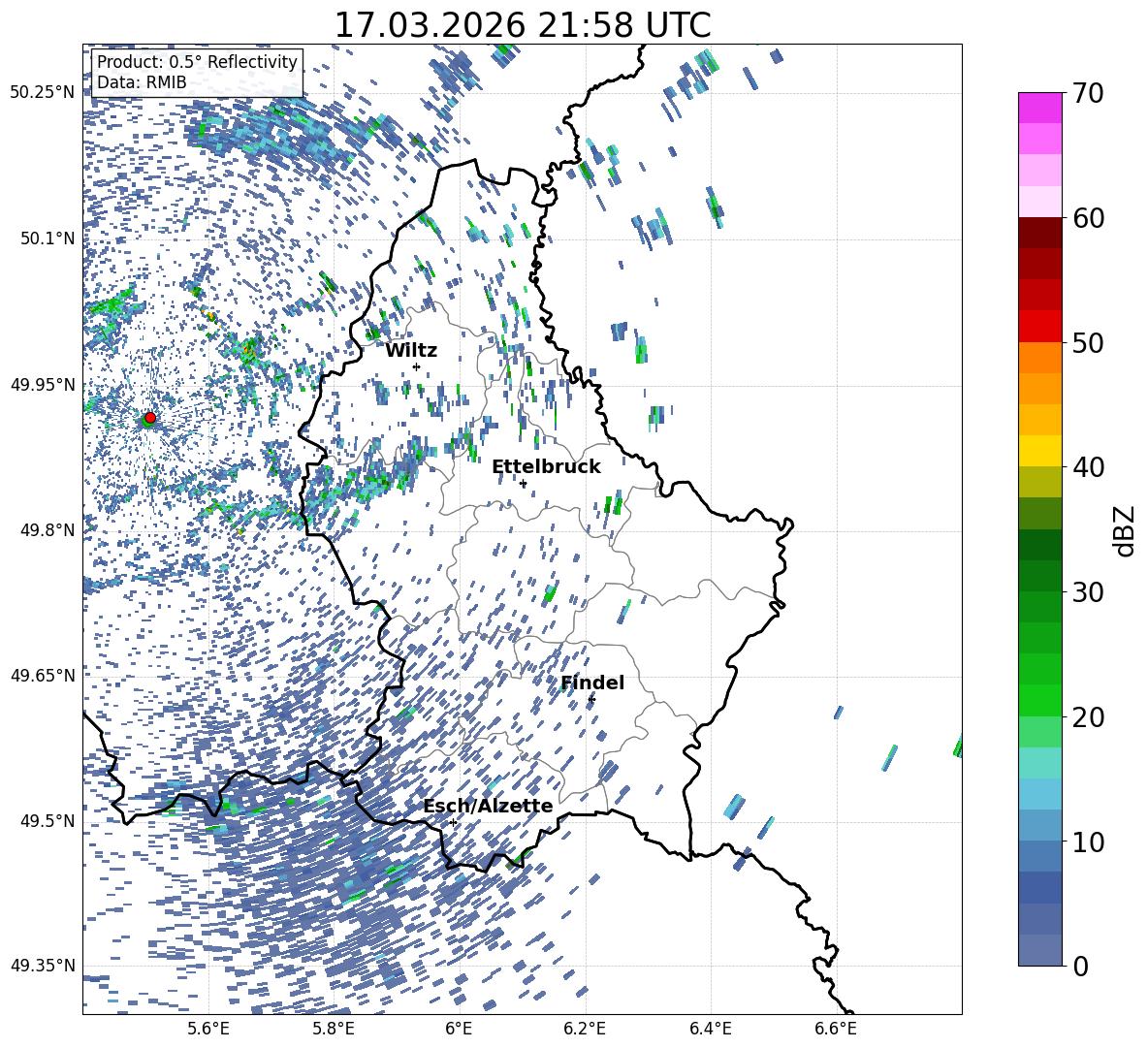Click the light blue 10 dBZ colorbar segment
Viewport: 1148px width, 1048px height.
[x=1039, y=825]
